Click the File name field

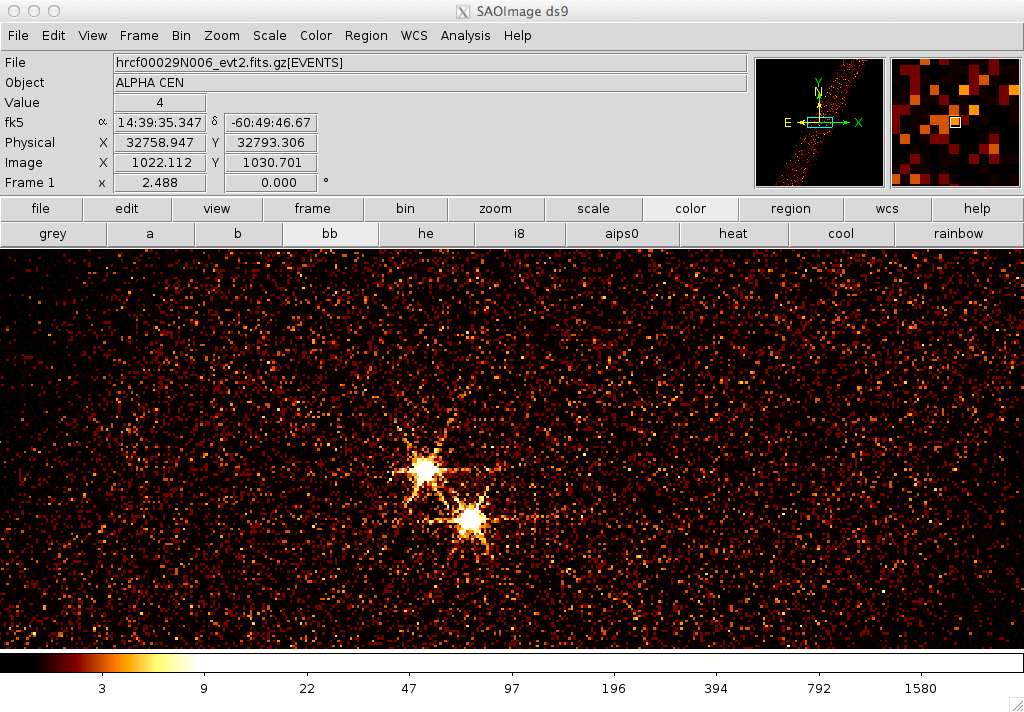[x=430, y=63]
